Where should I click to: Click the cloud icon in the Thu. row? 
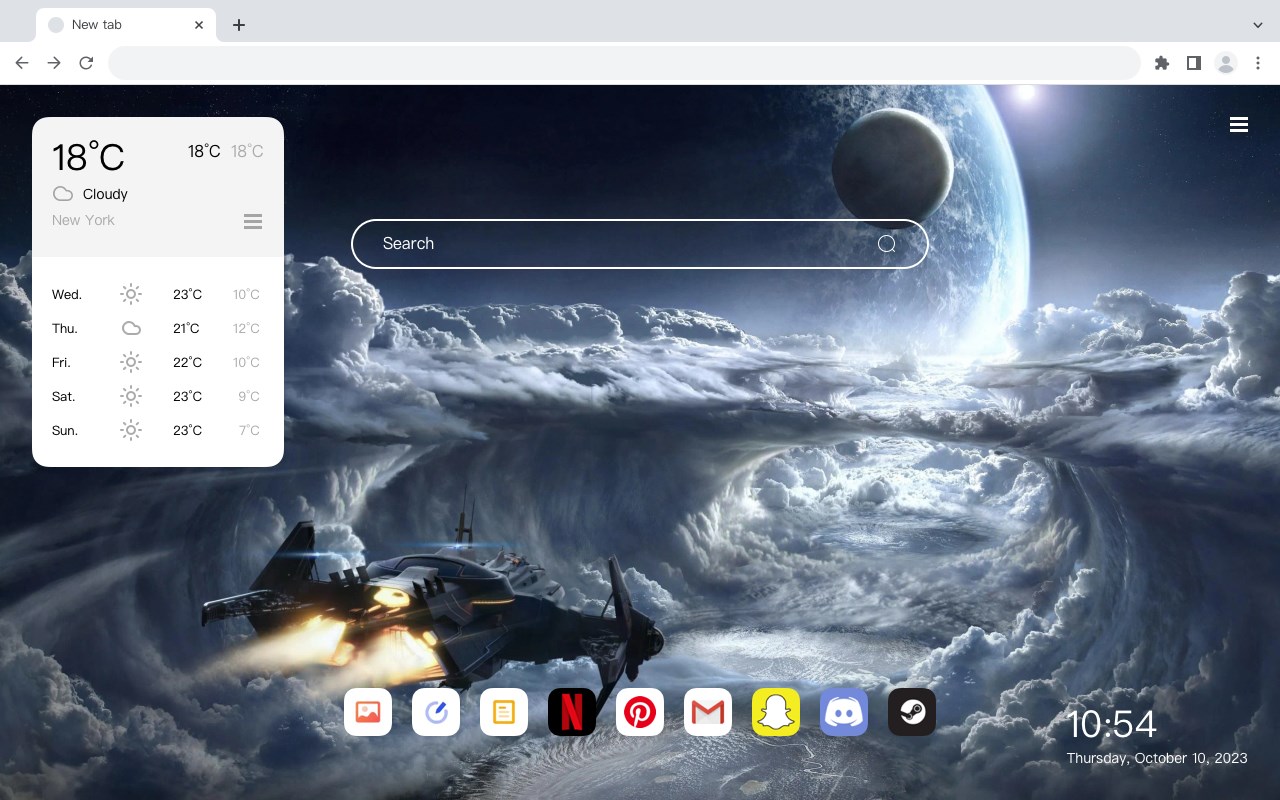131,328
